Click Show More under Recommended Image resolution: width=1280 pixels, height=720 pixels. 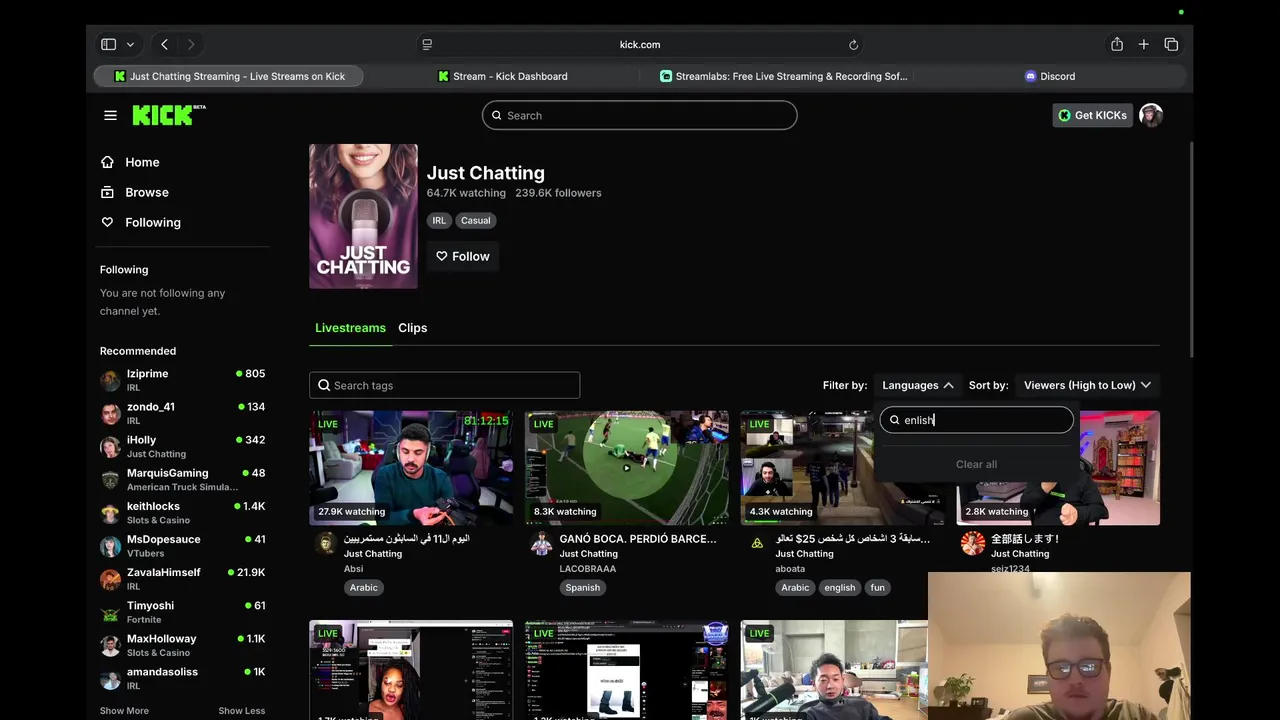point(124,711)
